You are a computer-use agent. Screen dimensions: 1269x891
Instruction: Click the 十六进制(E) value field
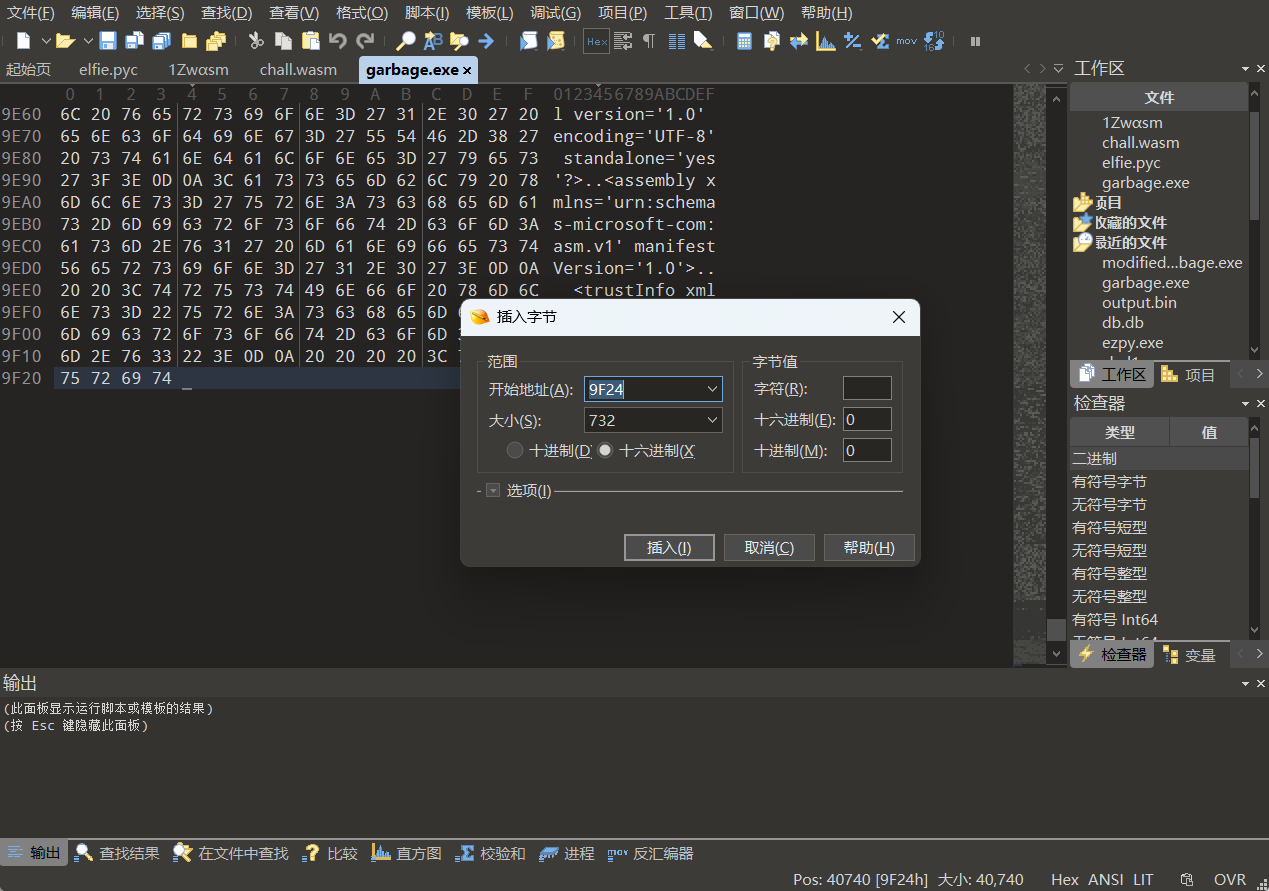click(867, 420)
